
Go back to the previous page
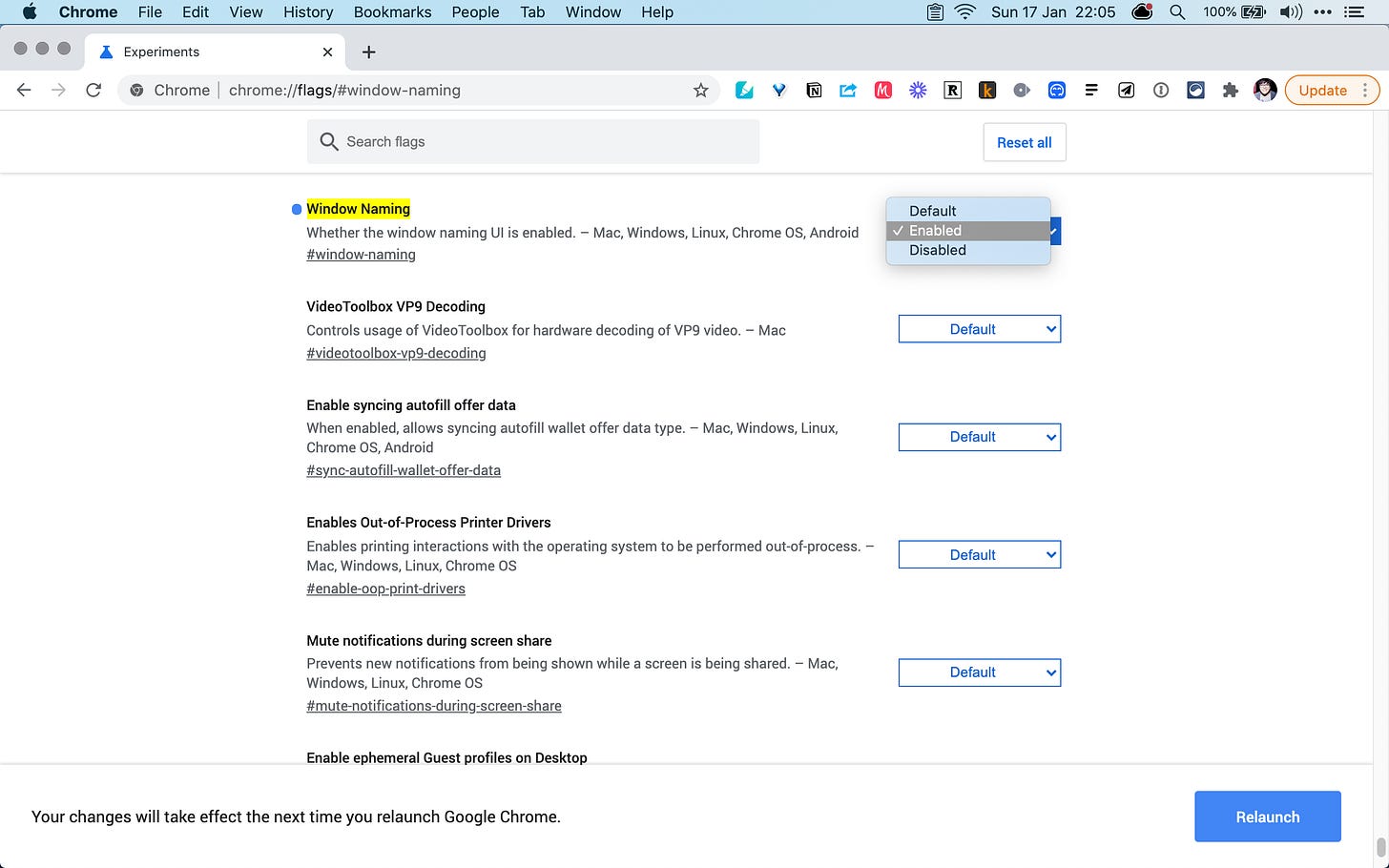point(24,90)
